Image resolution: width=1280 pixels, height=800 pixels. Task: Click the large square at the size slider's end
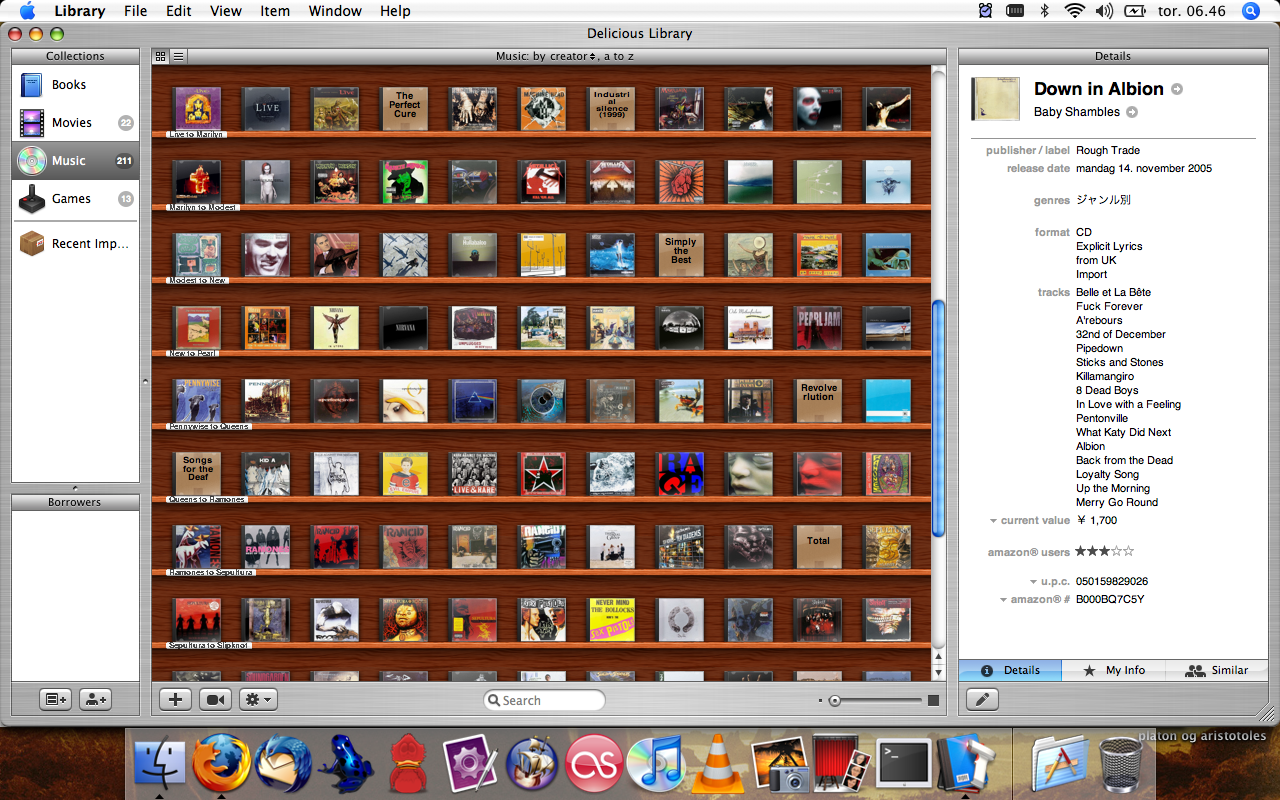(x=933, y=701)
